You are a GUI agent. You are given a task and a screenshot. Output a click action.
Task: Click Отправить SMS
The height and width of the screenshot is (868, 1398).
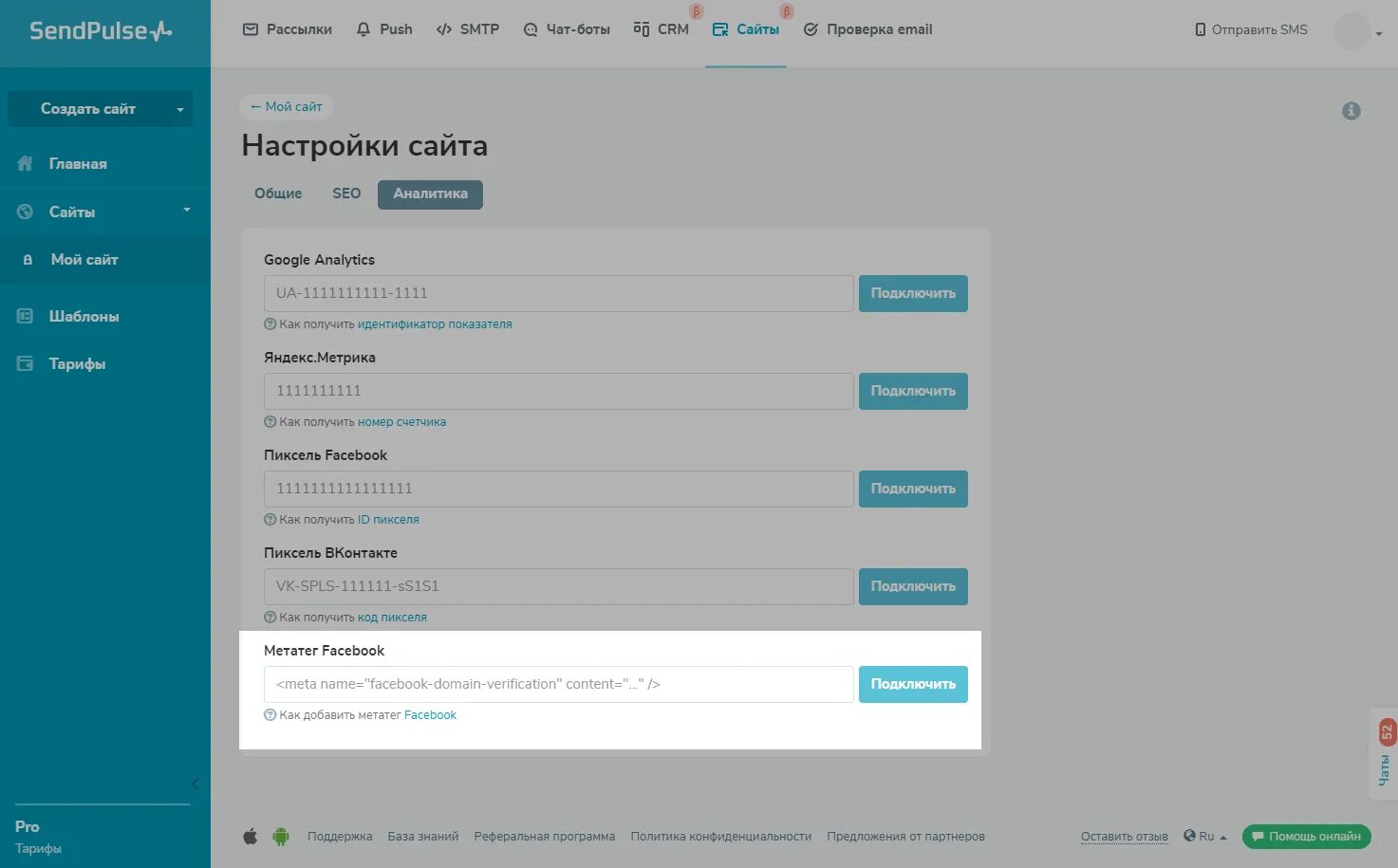1251,29
